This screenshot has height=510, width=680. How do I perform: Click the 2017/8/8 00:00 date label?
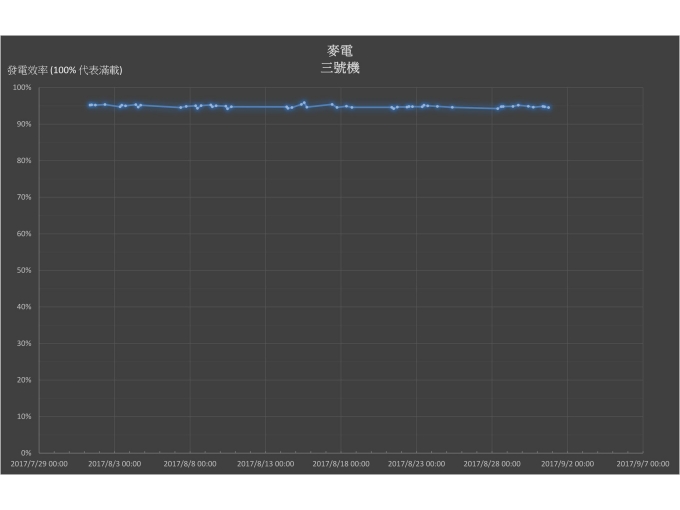click(x=190, y=464)
